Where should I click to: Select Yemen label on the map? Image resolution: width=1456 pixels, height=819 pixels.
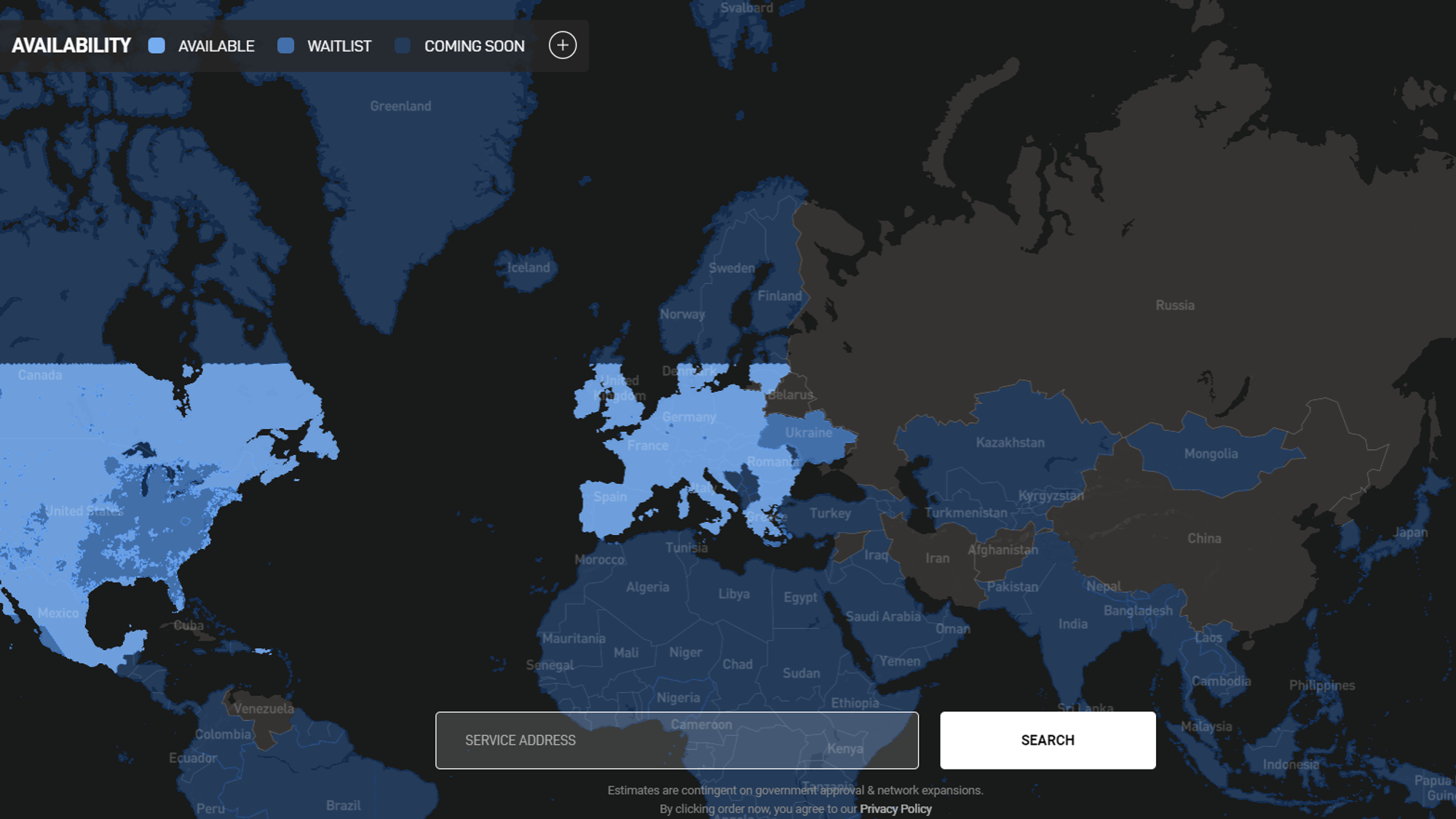[x=900, y=661]
